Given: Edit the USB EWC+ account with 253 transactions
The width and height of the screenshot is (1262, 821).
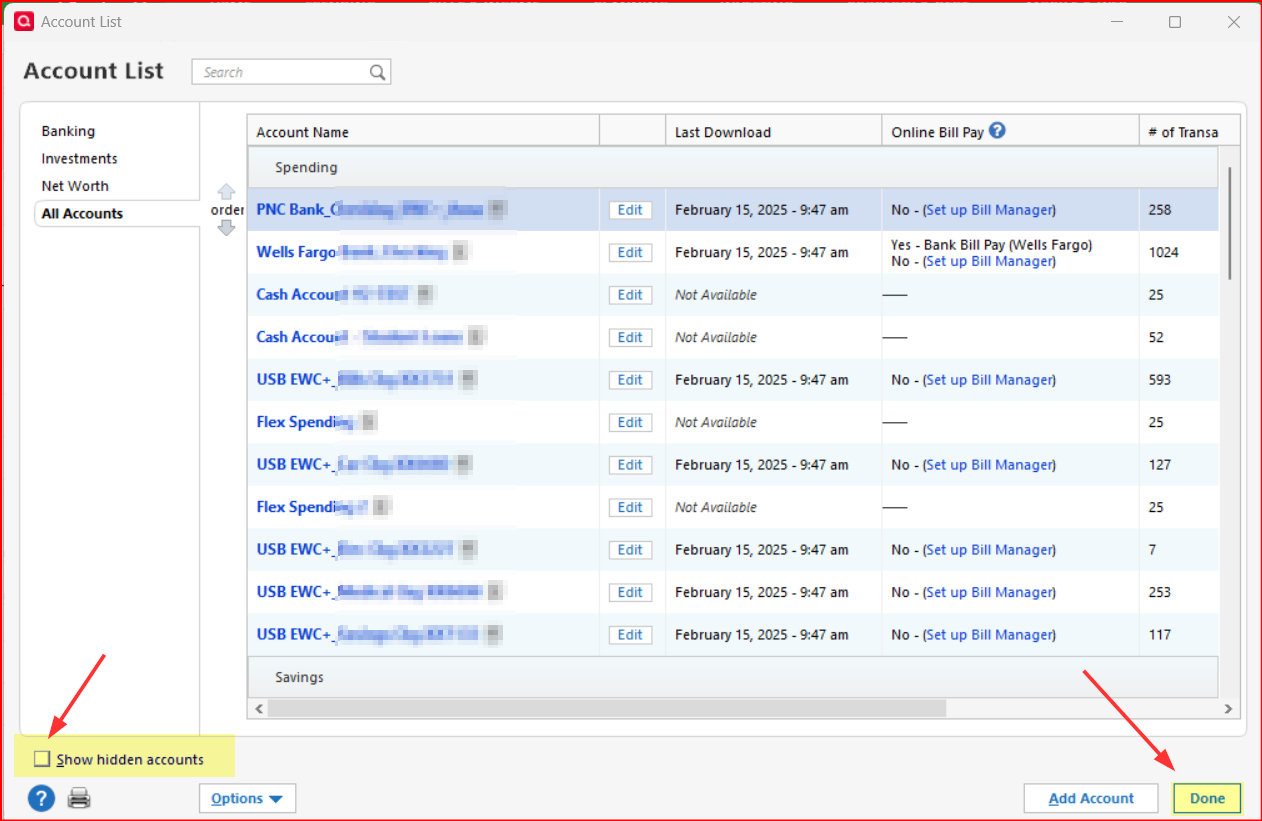Looking at the screenshot, I should [x=630, y=592].
